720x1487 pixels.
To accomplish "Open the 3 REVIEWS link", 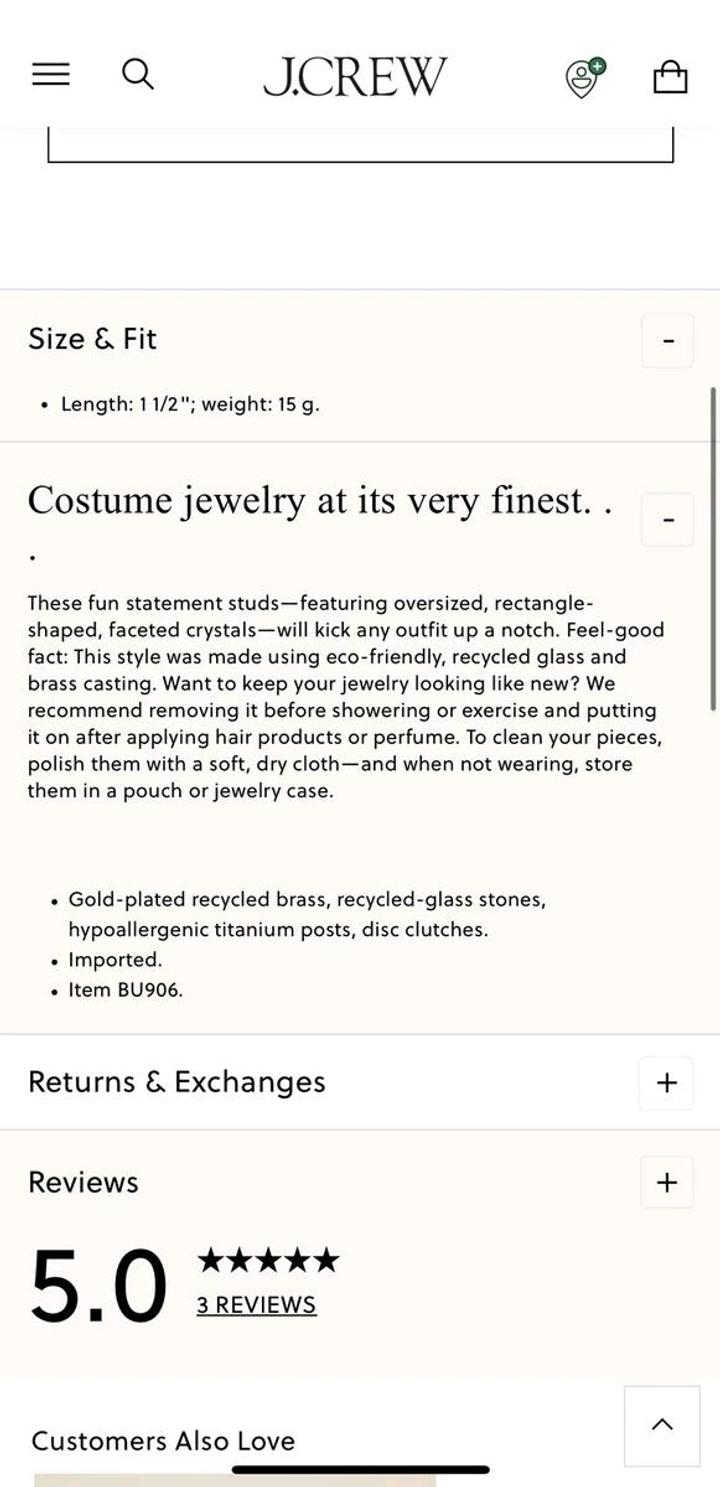I will [x=256, y=1305].
